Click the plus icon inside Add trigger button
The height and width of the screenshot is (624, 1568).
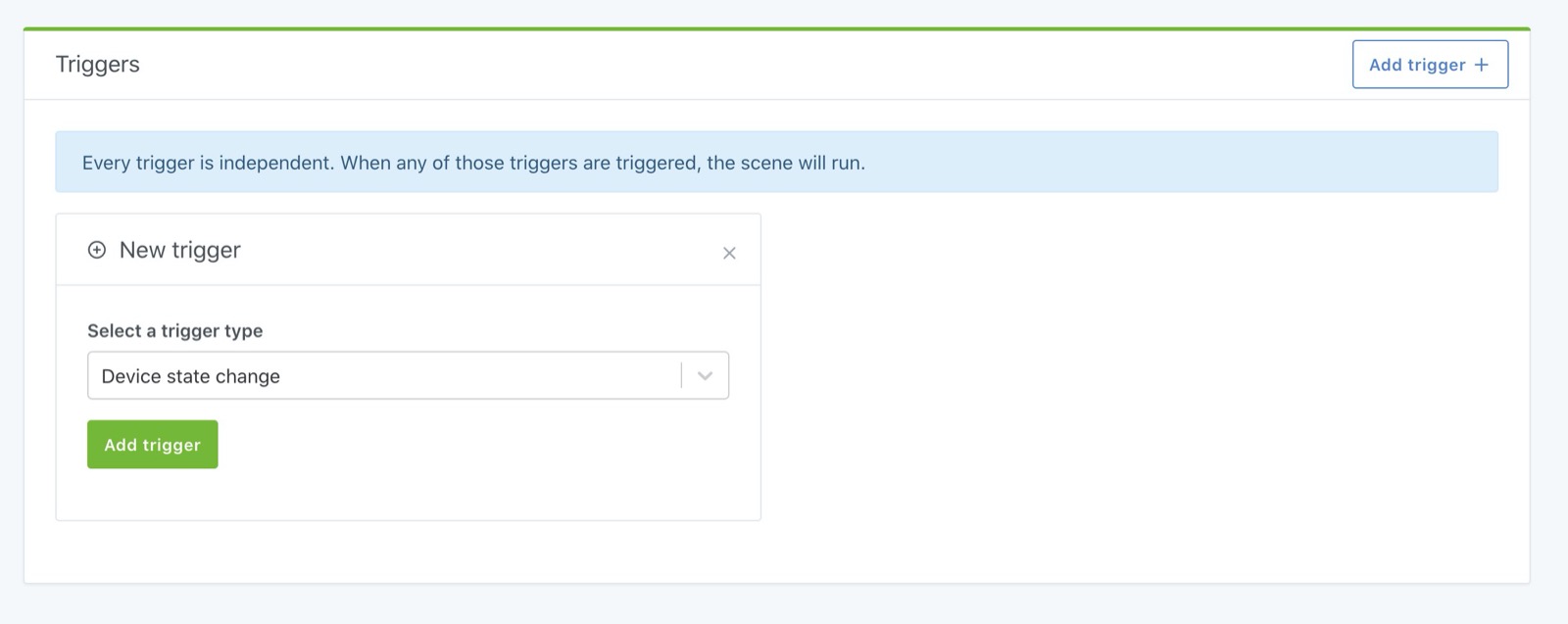coord(1482,64)
